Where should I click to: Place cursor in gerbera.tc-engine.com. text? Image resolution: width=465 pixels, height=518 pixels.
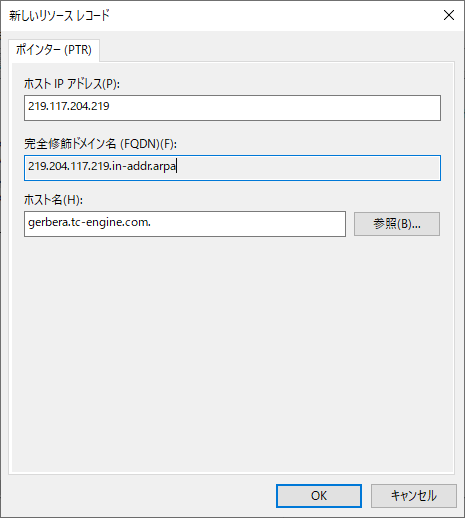(x=89, y=222)
